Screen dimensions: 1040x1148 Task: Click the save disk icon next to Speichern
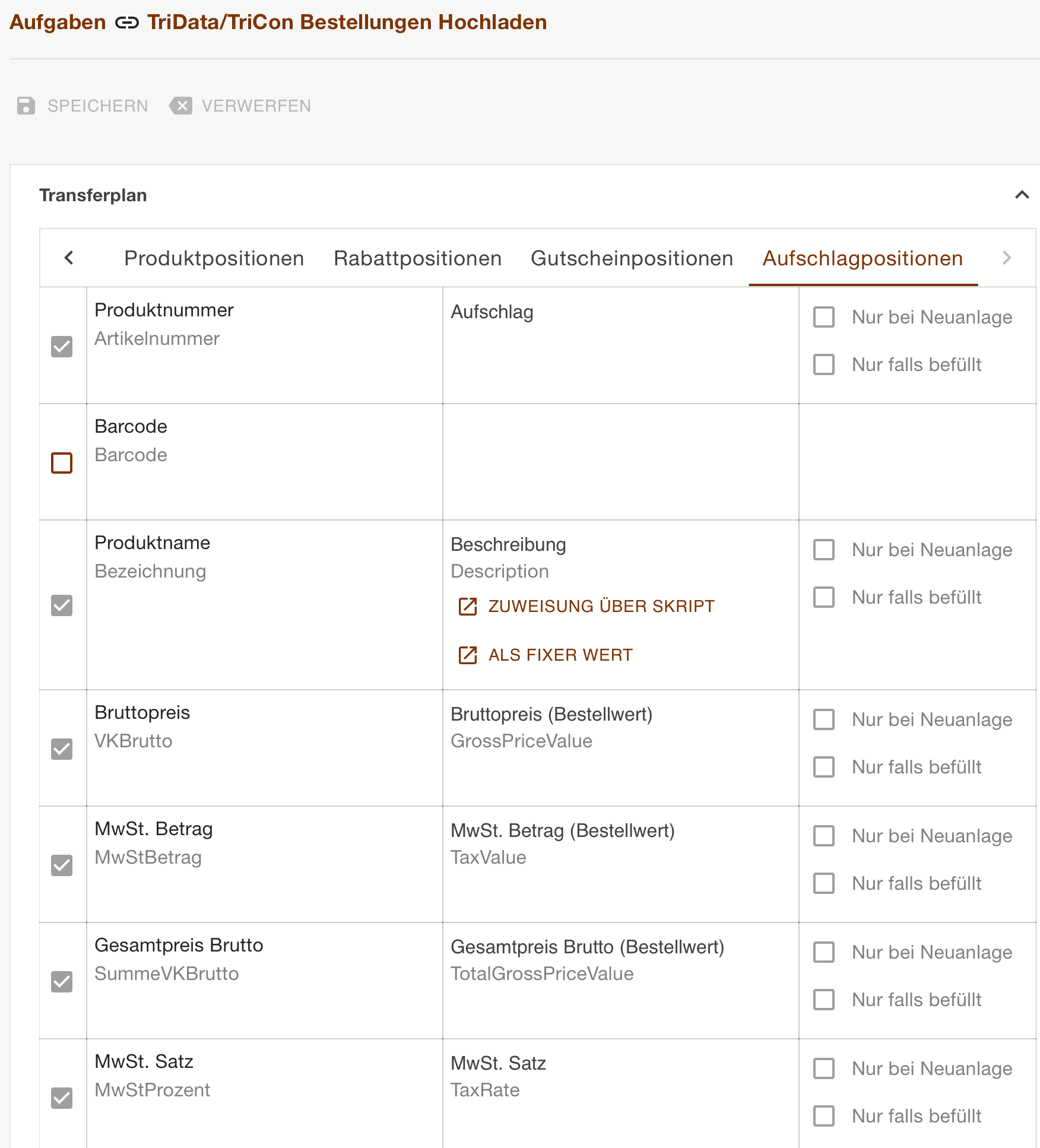tap(25, 106)
